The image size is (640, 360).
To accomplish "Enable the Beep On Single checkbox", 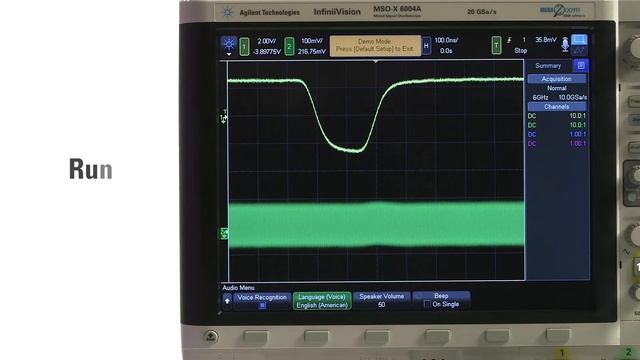I will click(427, 304).
